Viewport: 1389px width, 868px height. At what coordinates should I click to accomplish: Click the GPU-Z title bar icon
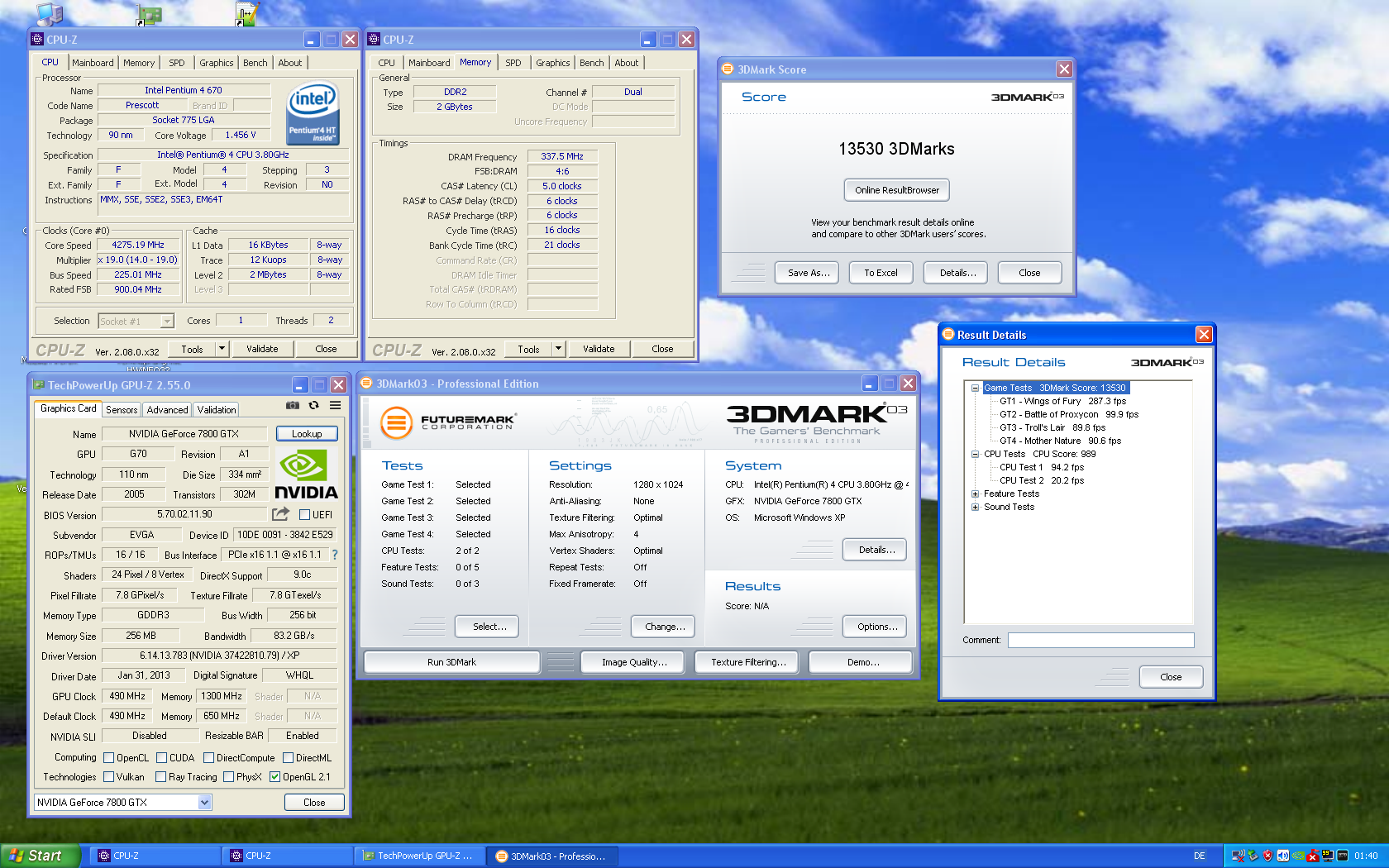[38, 384]
